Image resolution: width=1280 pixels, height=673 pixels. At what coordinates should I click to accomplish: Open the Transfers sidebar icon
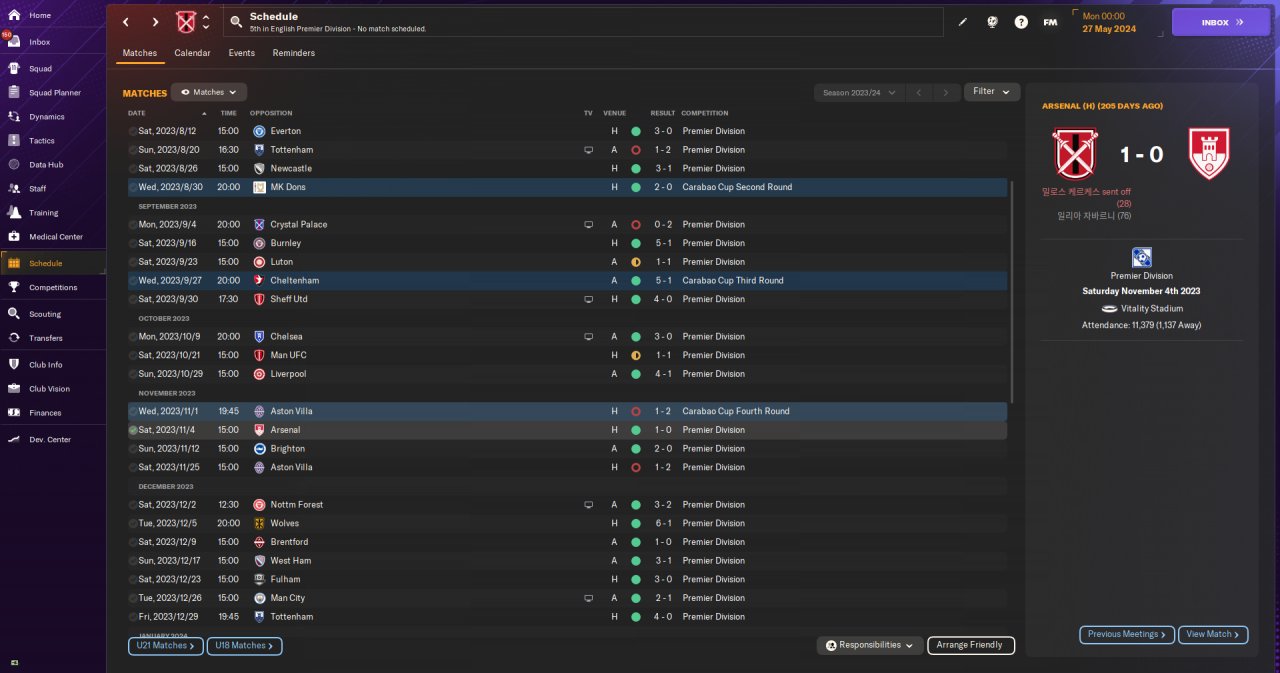click(14, 338)
